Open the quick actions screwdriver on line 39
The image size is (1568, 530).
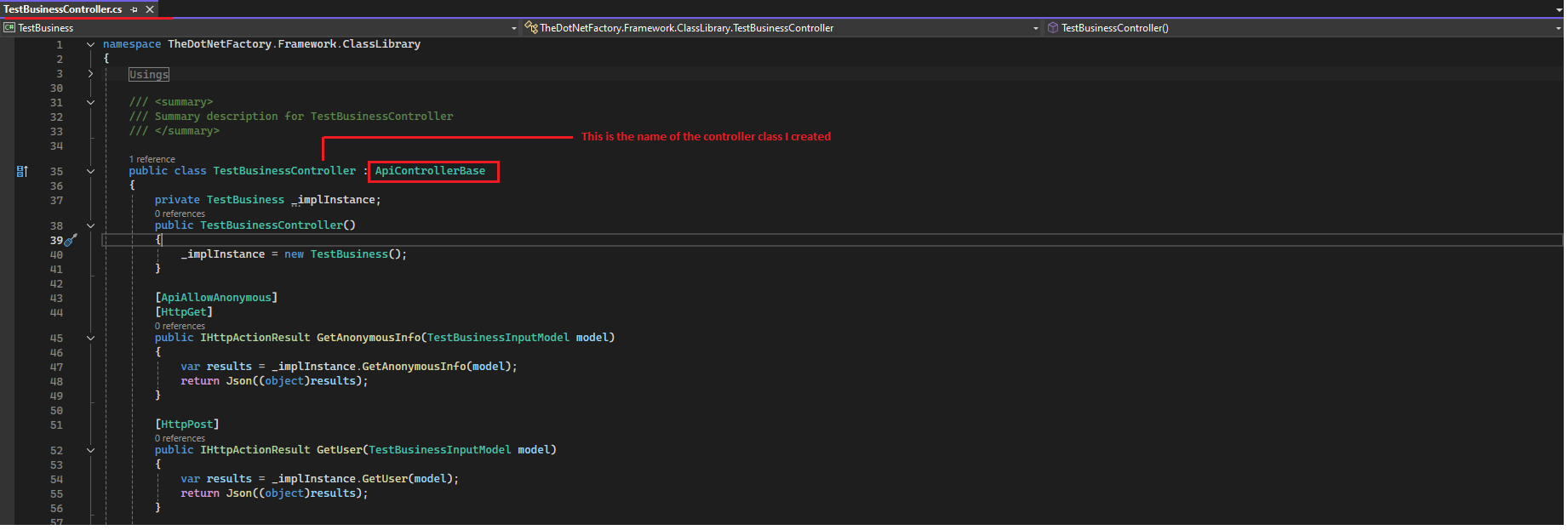72,240
